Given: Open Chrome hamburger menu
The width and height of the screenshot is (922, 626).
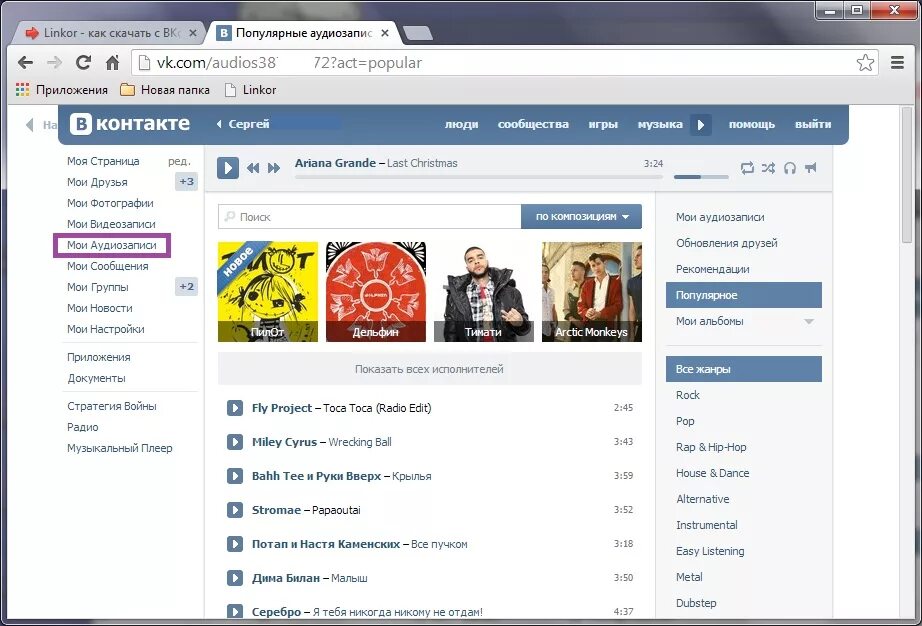Looking at the screenshot, I should tap(897, 62).
